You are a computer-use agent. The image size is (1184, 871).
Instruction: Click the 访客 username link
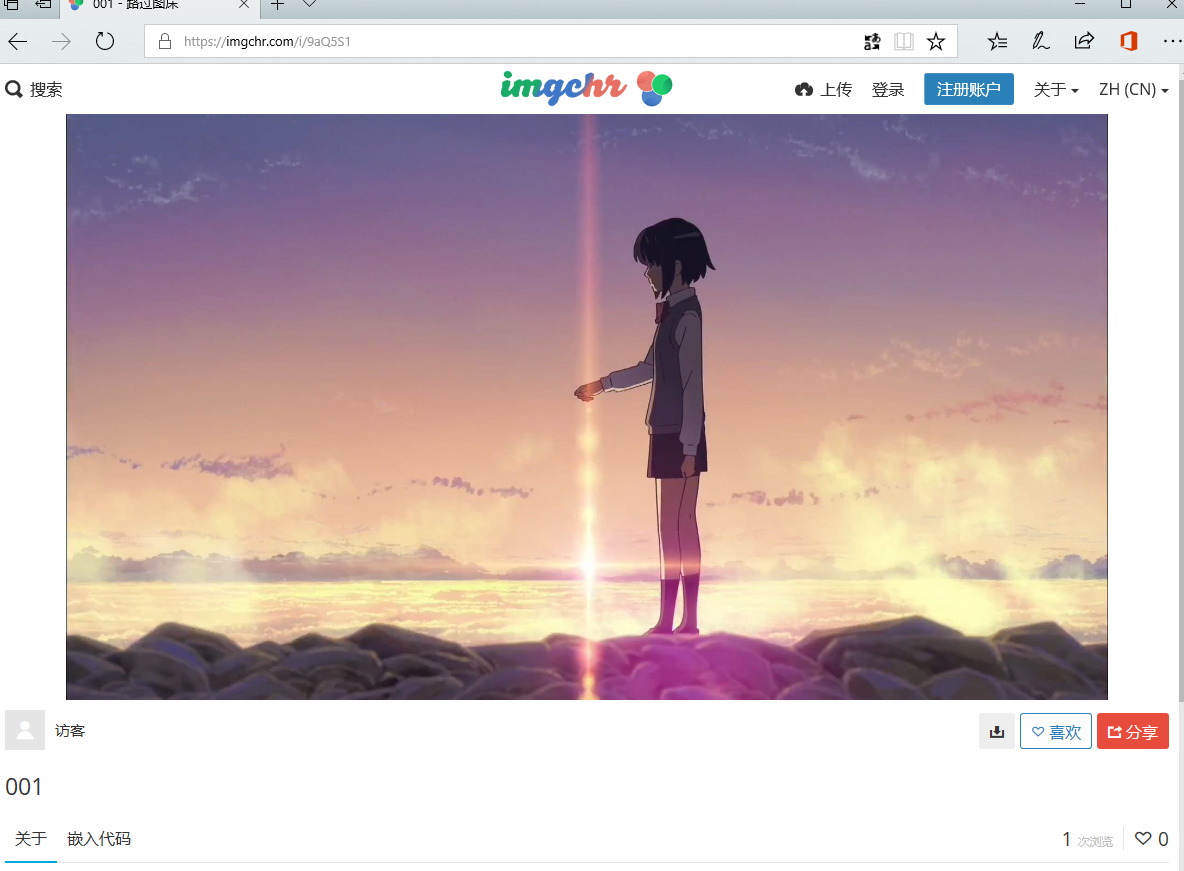tap(70, 731)
